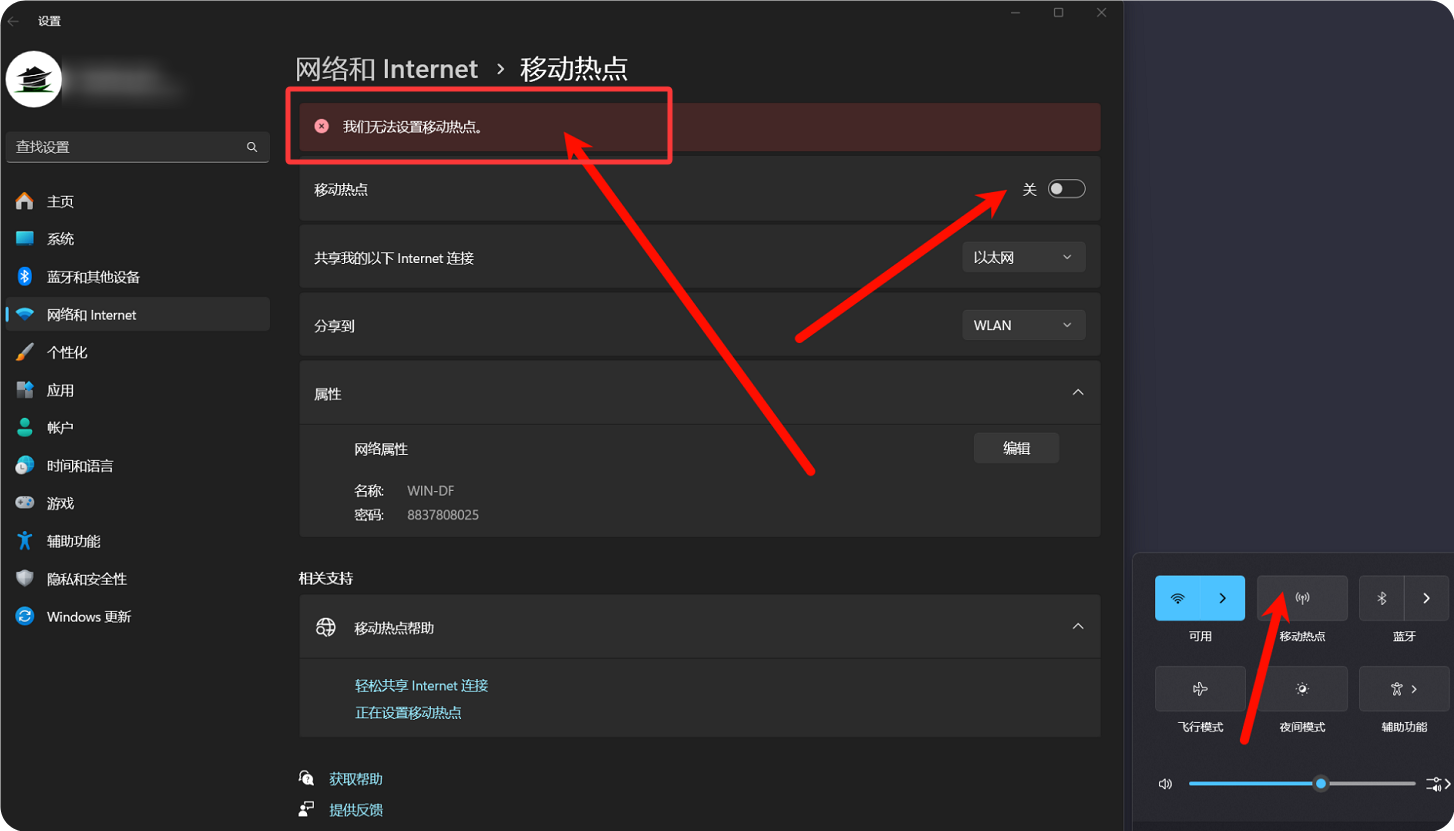Click the search magnifier icon in 查找设置 box
This screenshot has width=1454, height=831.
tap(252, 147)
